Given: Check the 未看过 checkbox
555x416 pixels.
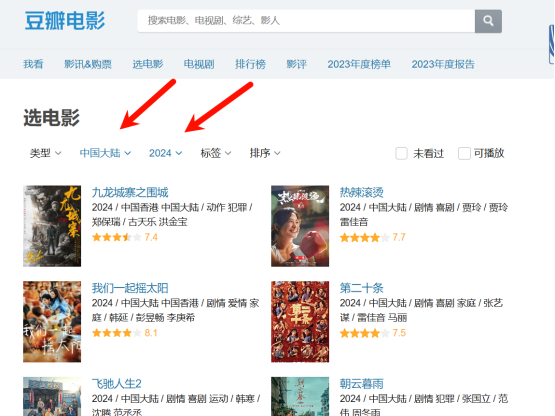Looking at the screenshot, I should tap(401, 153).
